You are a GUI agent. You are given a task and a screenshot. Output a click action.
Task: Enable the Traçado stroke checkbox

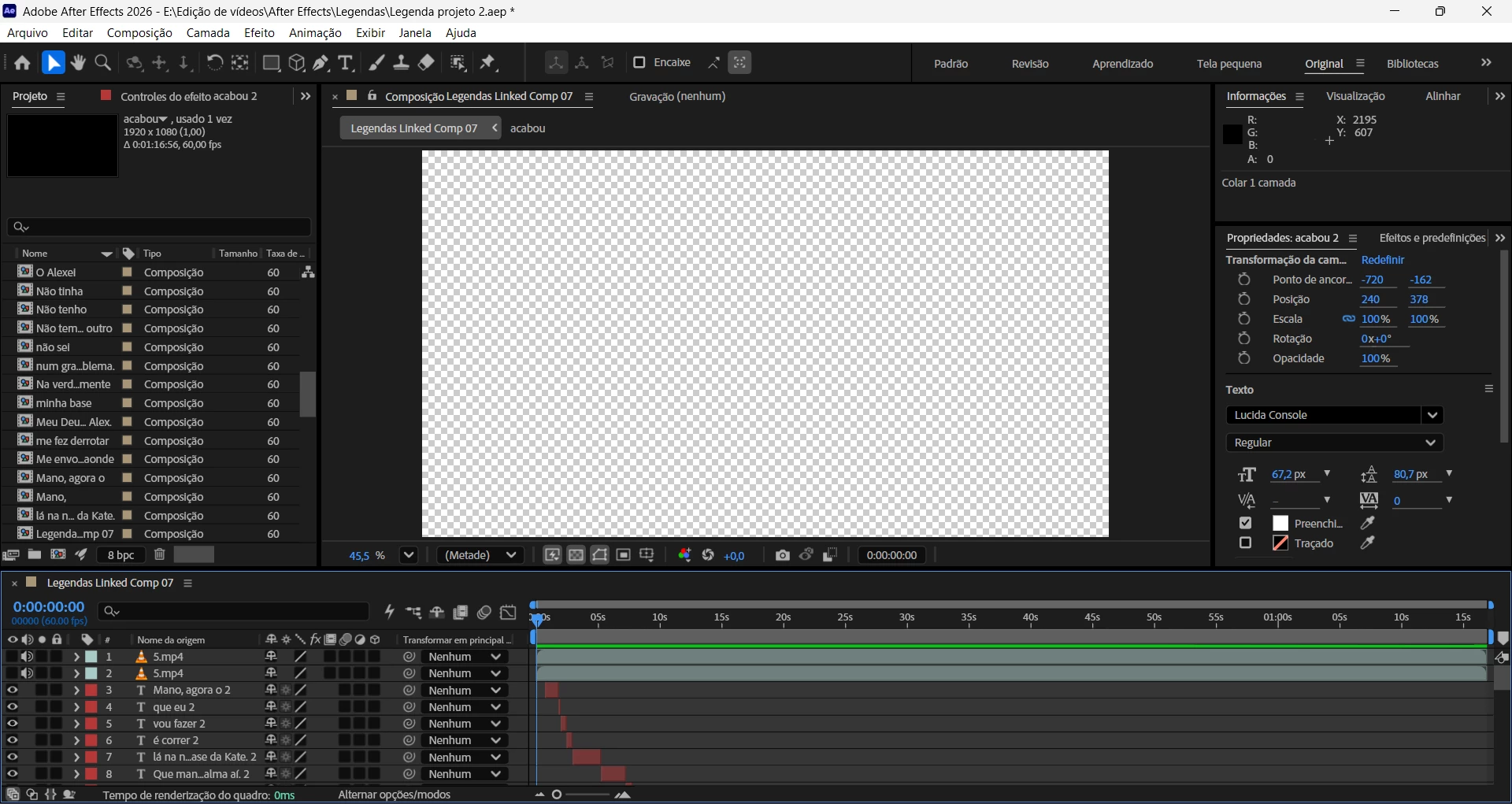pyautogui.click(x=1245, y=543)
